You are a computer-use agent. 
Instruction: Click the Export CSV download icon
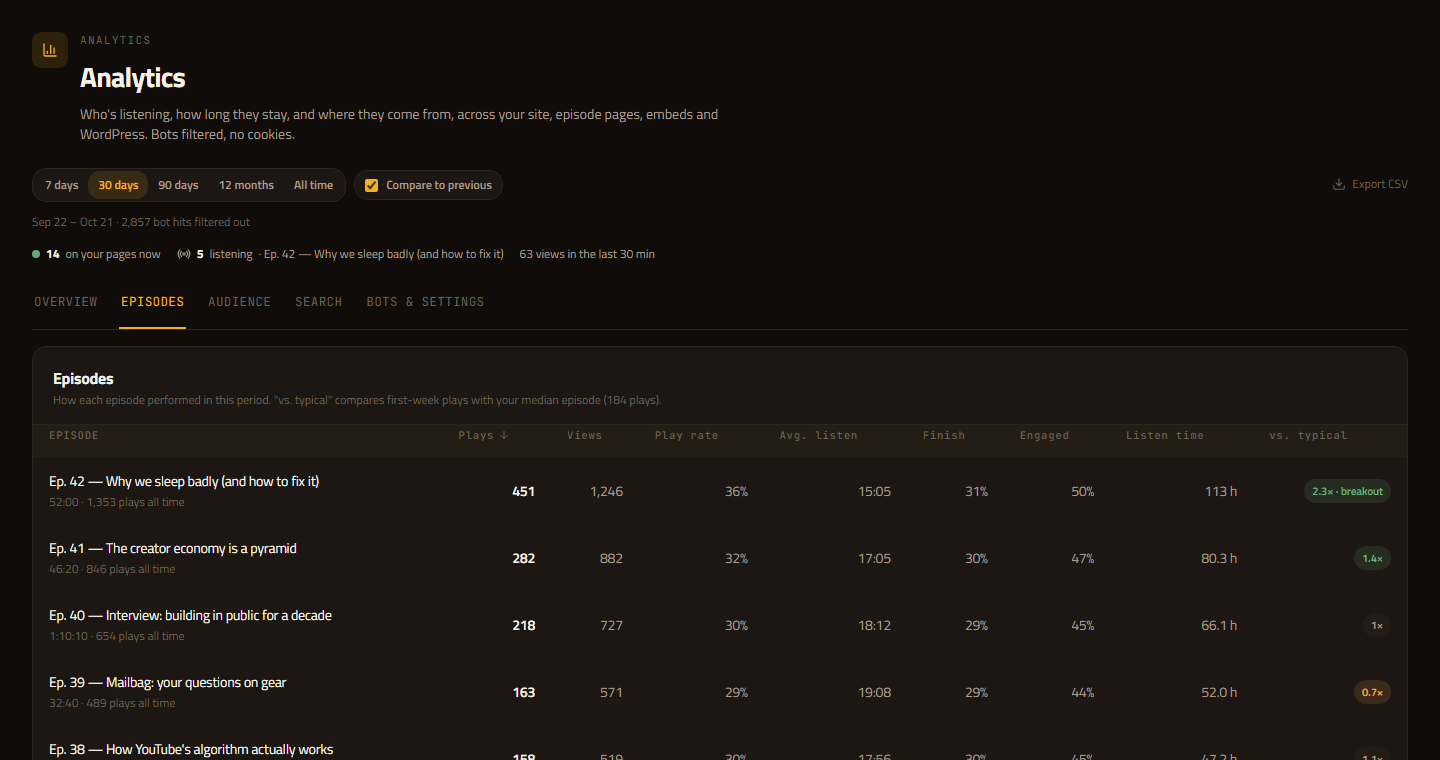point(1339,184)
